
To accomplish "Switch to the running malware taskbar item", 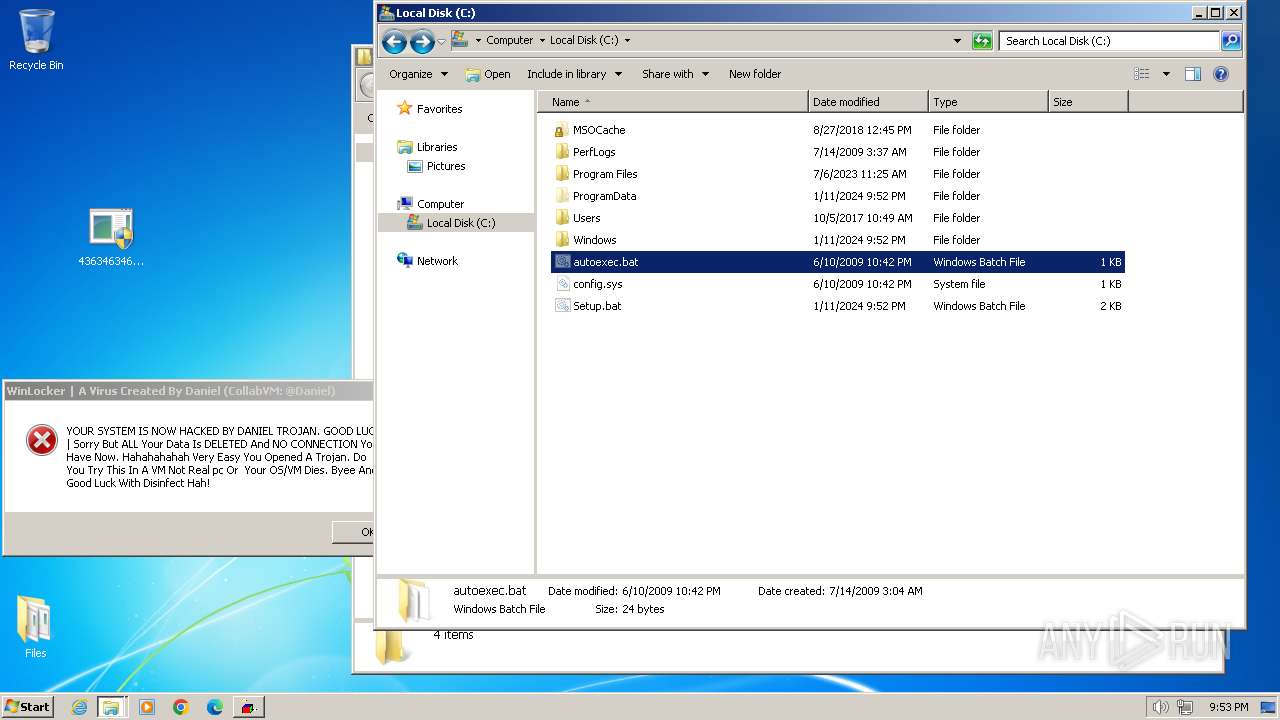I will pyautogui.click(x=248, y=707).
